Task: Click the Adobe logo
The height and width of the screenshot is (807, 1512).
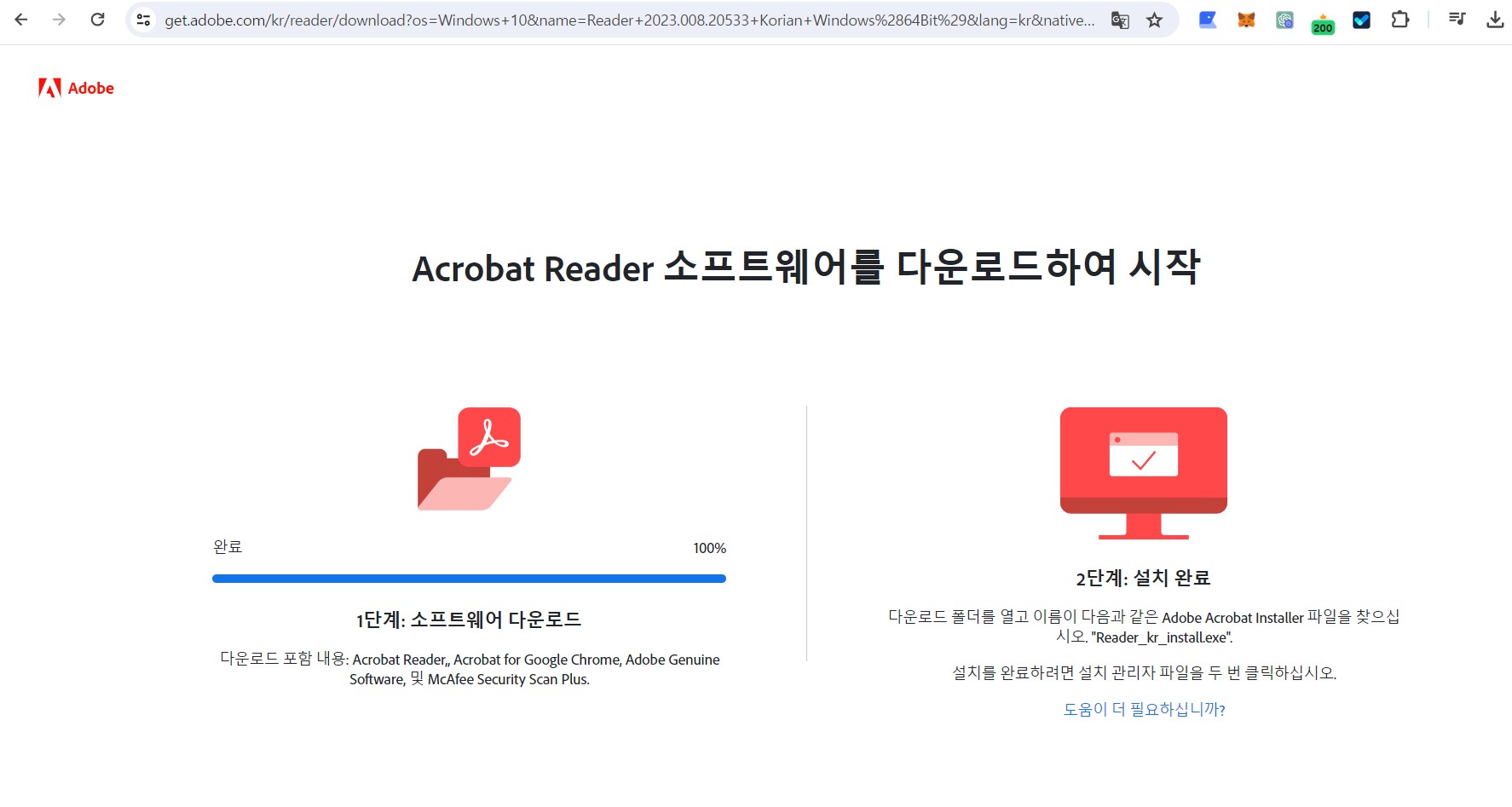Action: (x=76, y=88)
